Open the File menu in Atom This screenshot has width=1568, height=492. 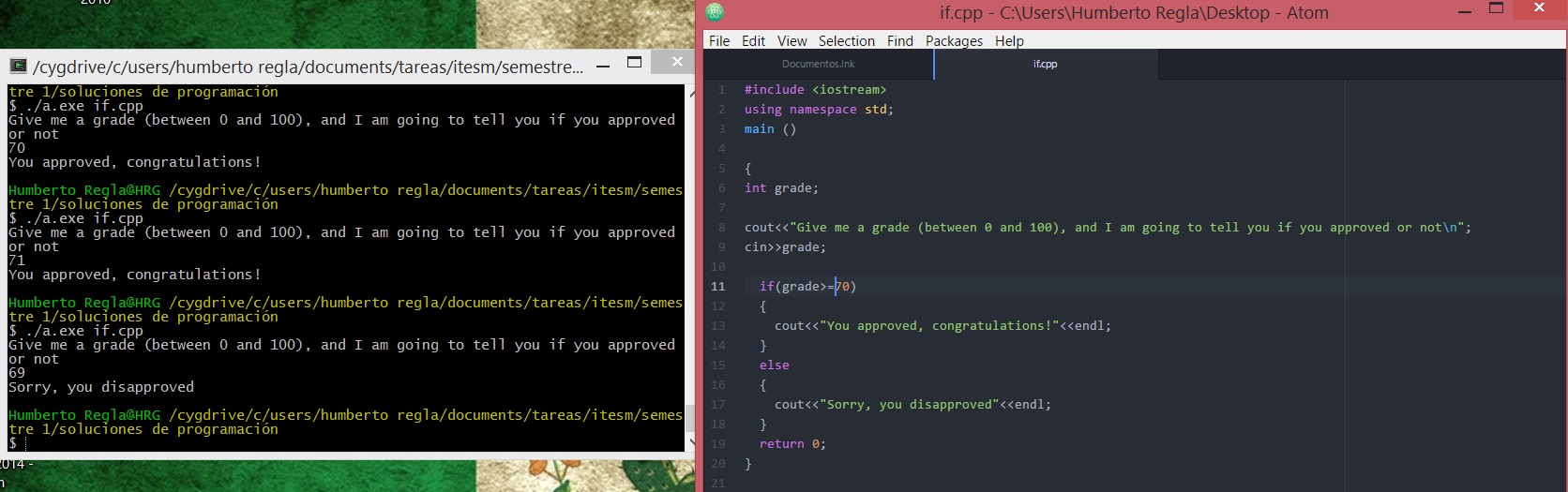click(719, 41)
